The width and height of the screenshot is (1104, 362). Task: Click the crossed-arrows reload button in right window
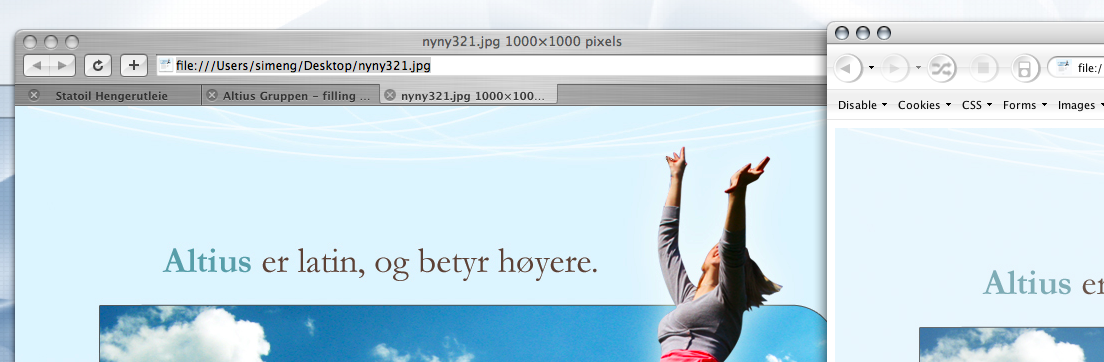[x=942, y=68]
